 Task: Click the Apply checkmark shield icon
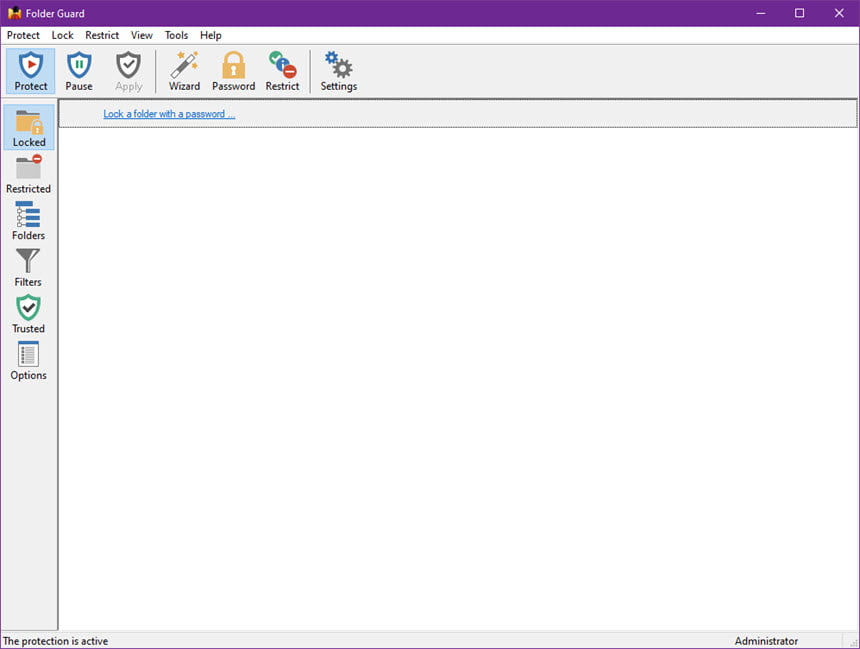(x=128, y=71)
